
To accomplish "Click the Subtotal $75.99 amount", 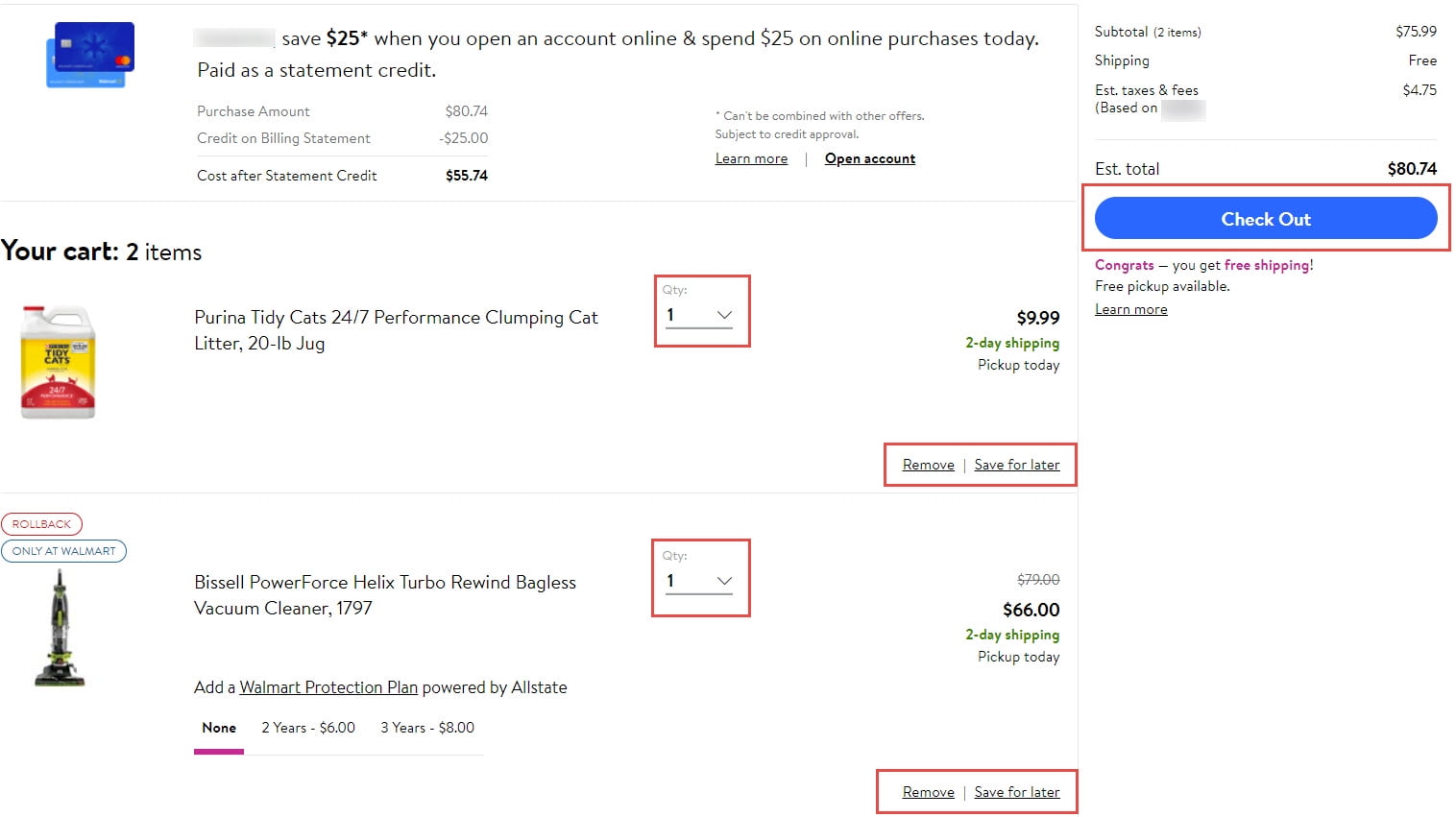I will [x=1416, y=32].
